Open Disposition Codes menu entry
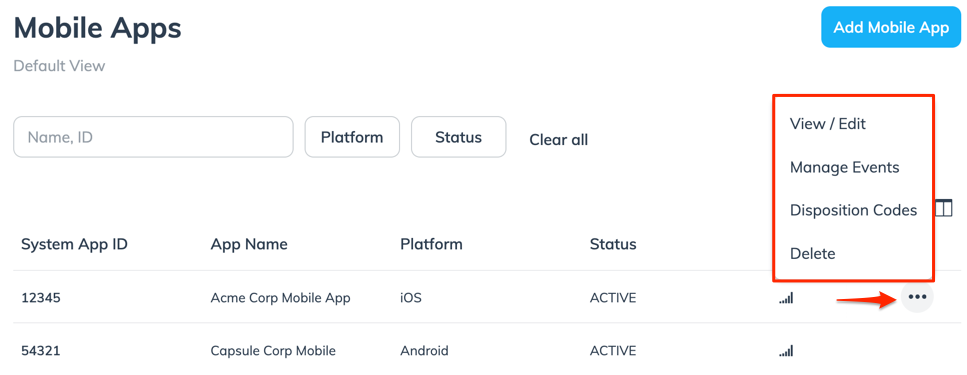This screenshot has width=967, height=375. tap(853, 210)
